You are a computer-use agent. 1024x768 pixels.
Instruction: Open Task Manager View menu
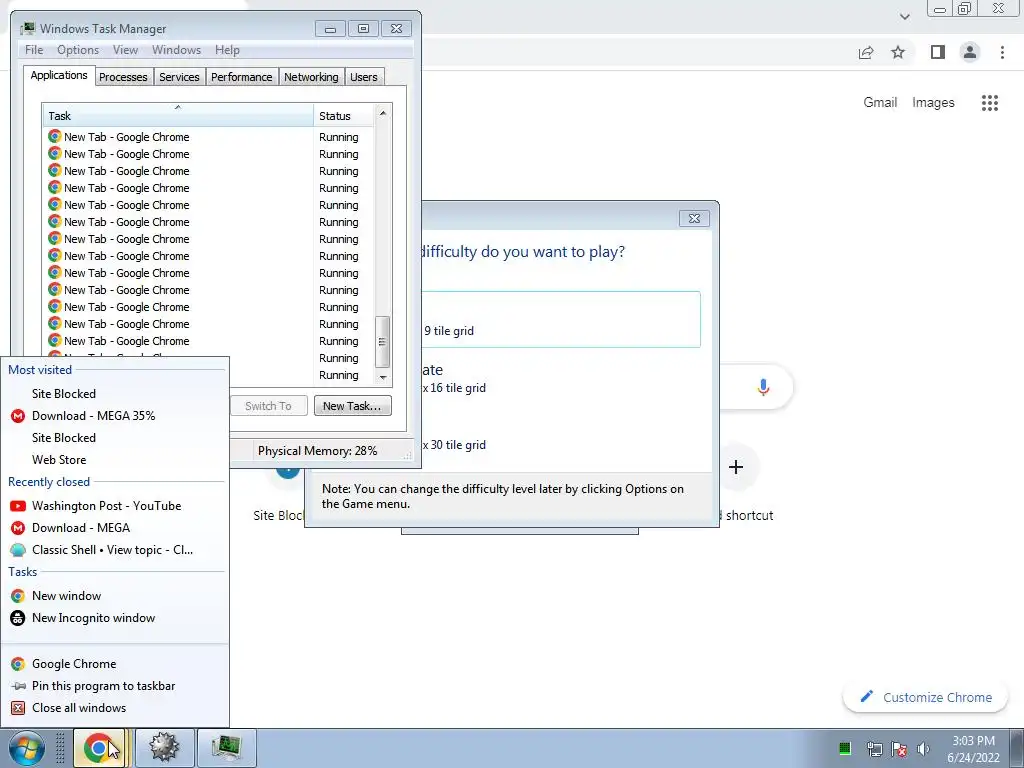(125, 50)
